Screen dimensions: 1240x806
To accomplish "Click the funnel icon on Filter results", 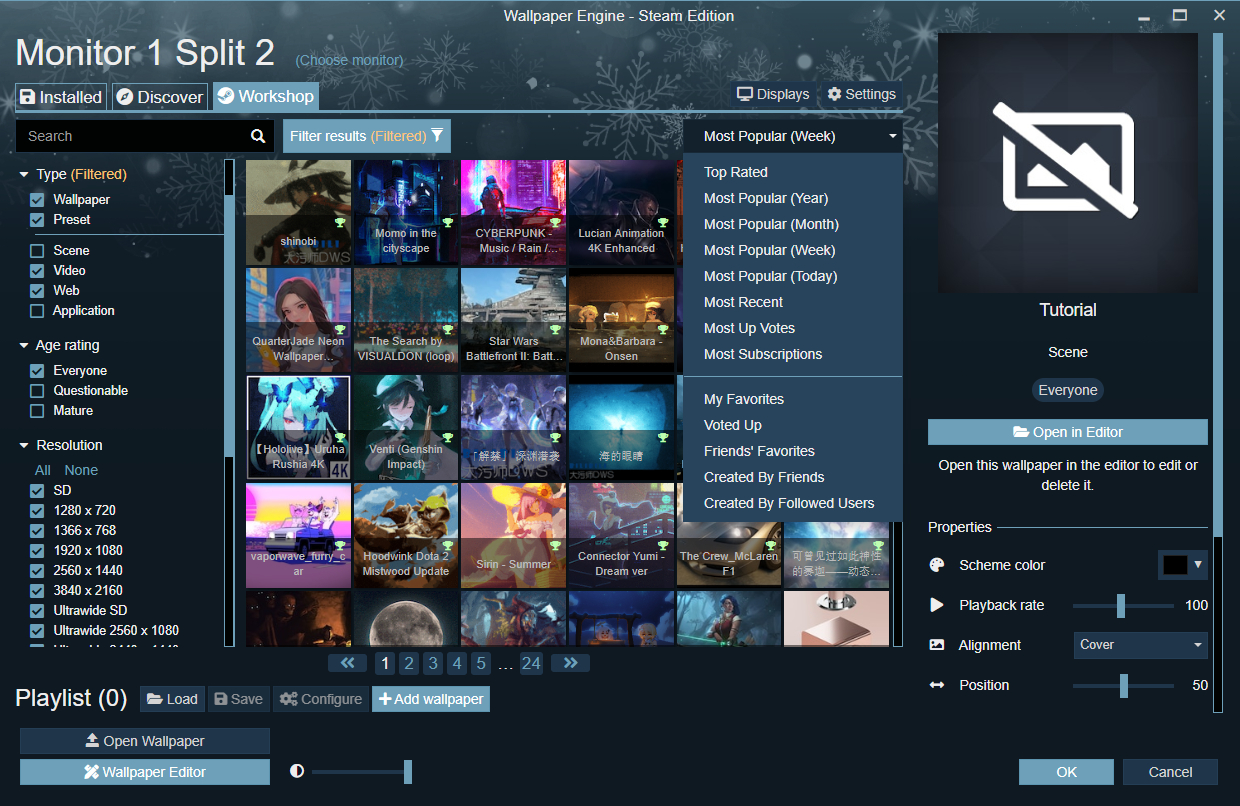I will click(x=437, y=136).
